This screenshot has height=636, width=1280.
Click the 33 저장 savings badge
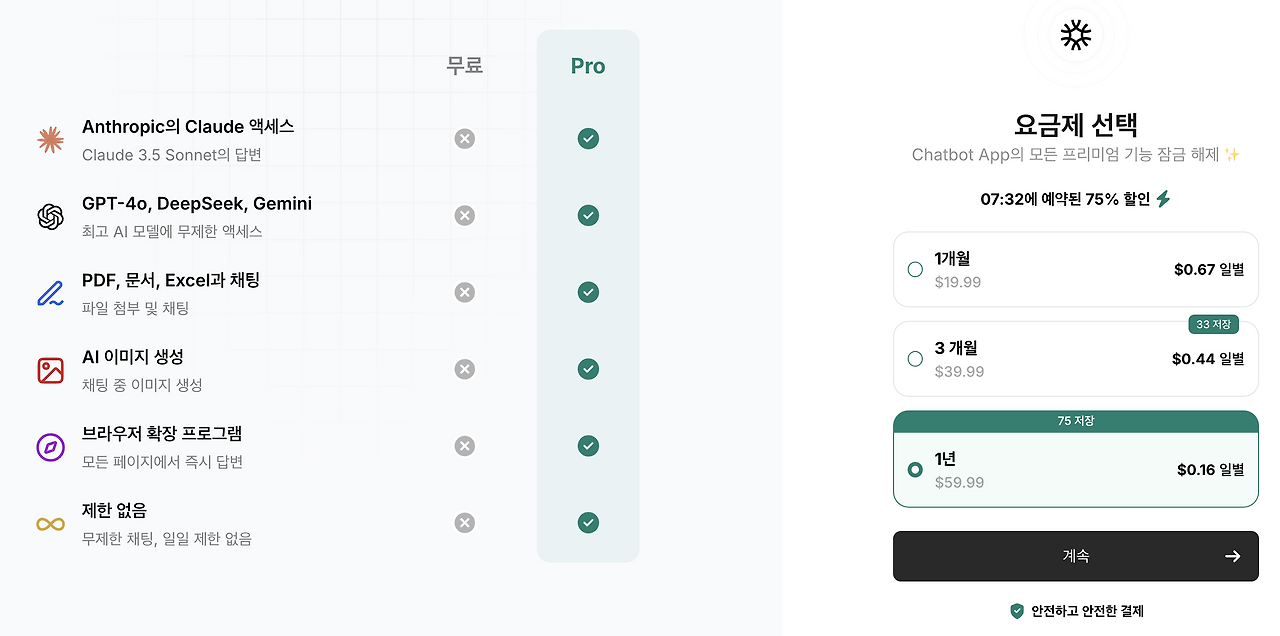click(x=1214, y=324)
